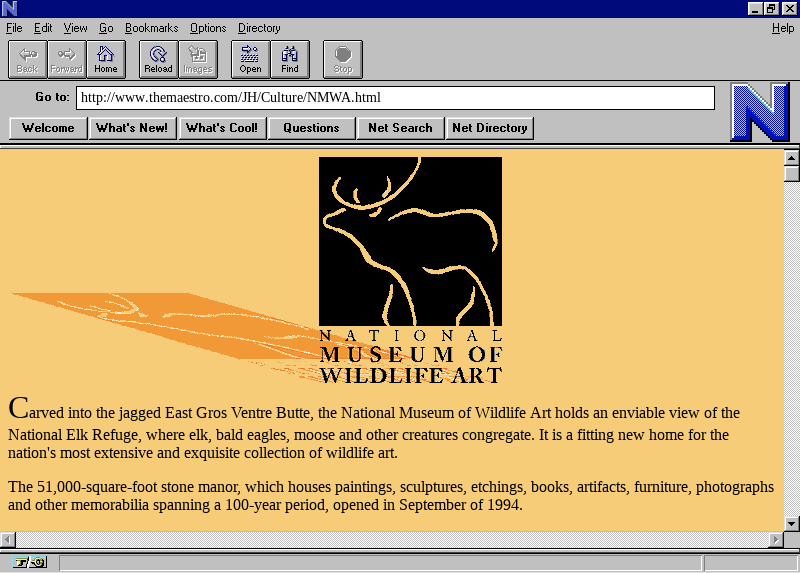Click the Find binoculars icon

[289, 59]
